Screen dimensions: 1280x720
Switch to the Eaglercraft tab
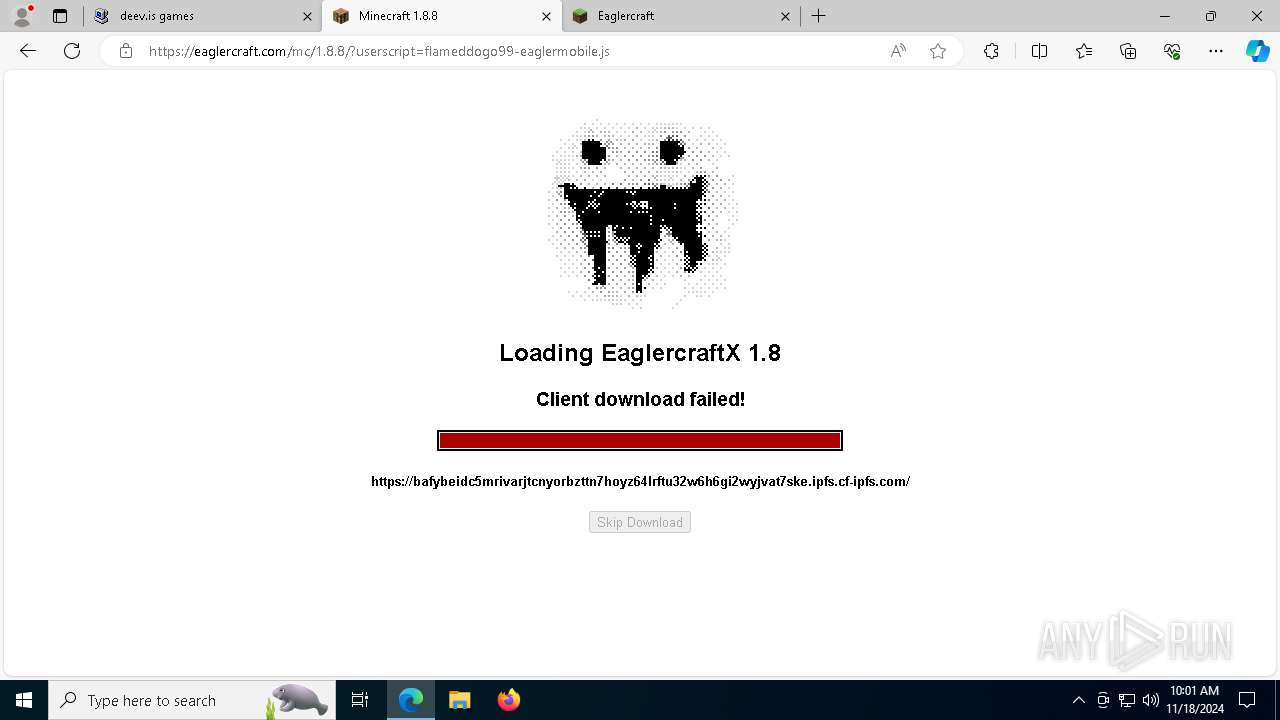[680, 16]
